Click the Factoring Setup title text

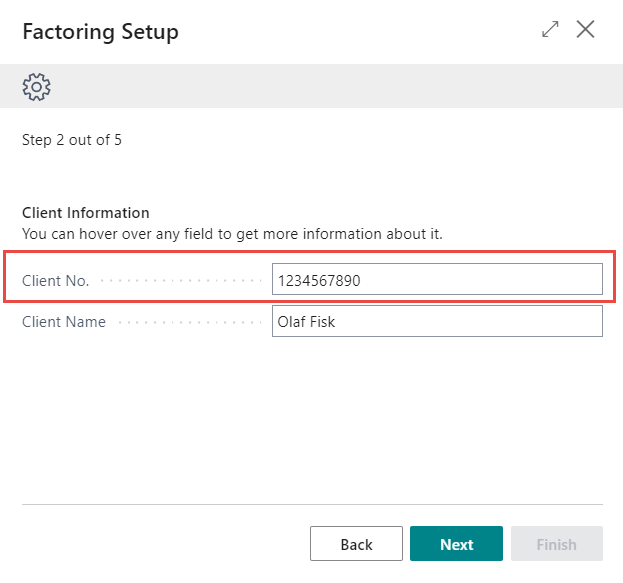(x=100, y=32)
